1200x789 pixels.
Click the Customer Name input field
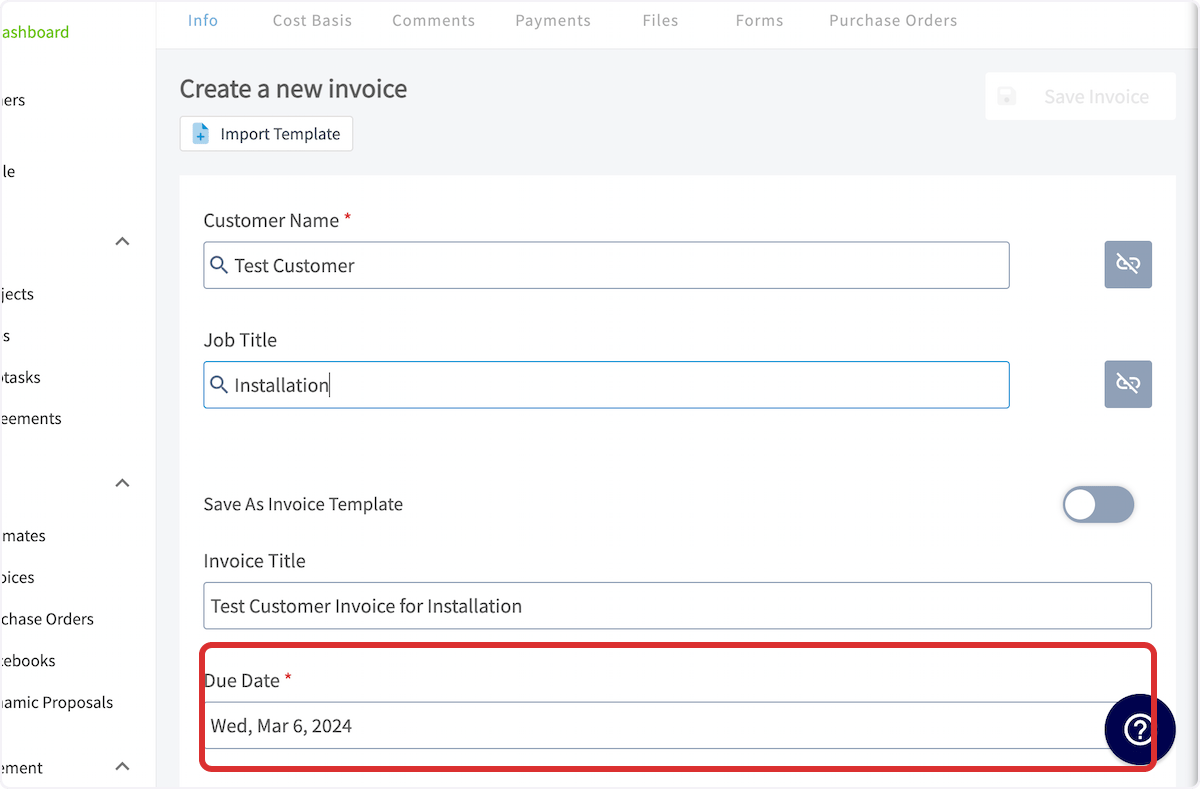(606, 265)
